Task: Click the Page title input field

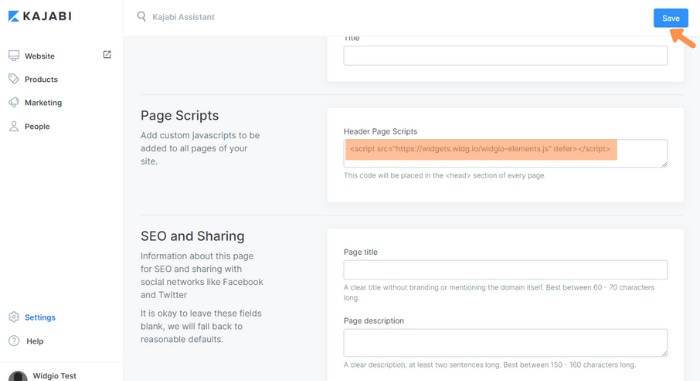Action: [505, 270]
